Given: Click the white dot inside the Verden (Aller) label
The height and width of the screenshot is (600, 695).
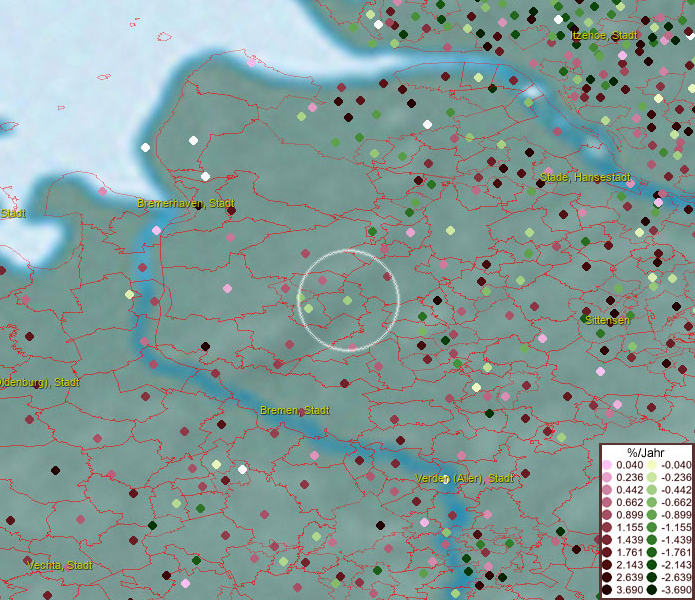Looking at the screenshot, I should tap(445, 480).
